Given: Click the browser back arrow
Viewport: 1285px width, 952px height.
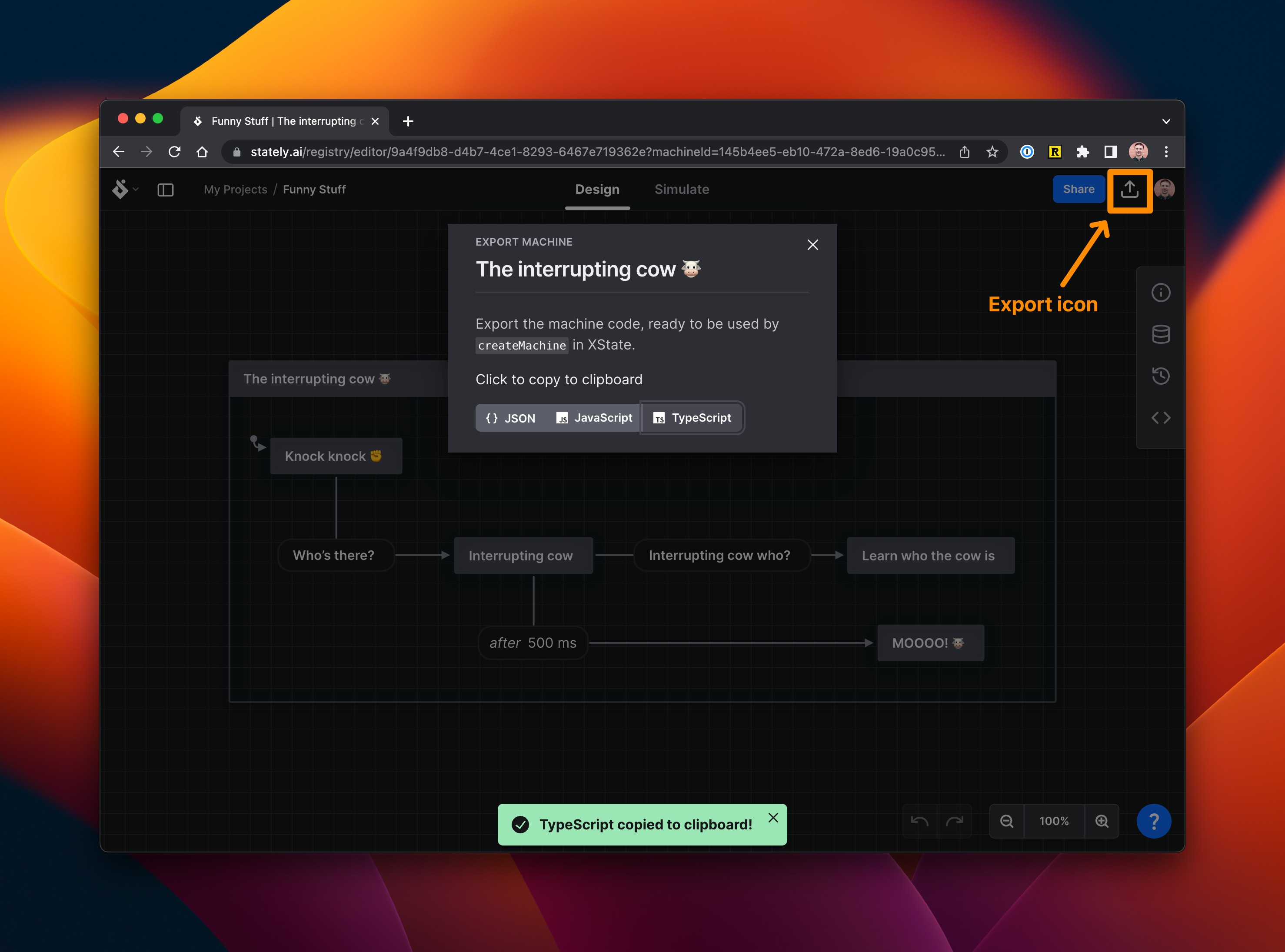Looking at the screenshot, I should tap(119, 152).
